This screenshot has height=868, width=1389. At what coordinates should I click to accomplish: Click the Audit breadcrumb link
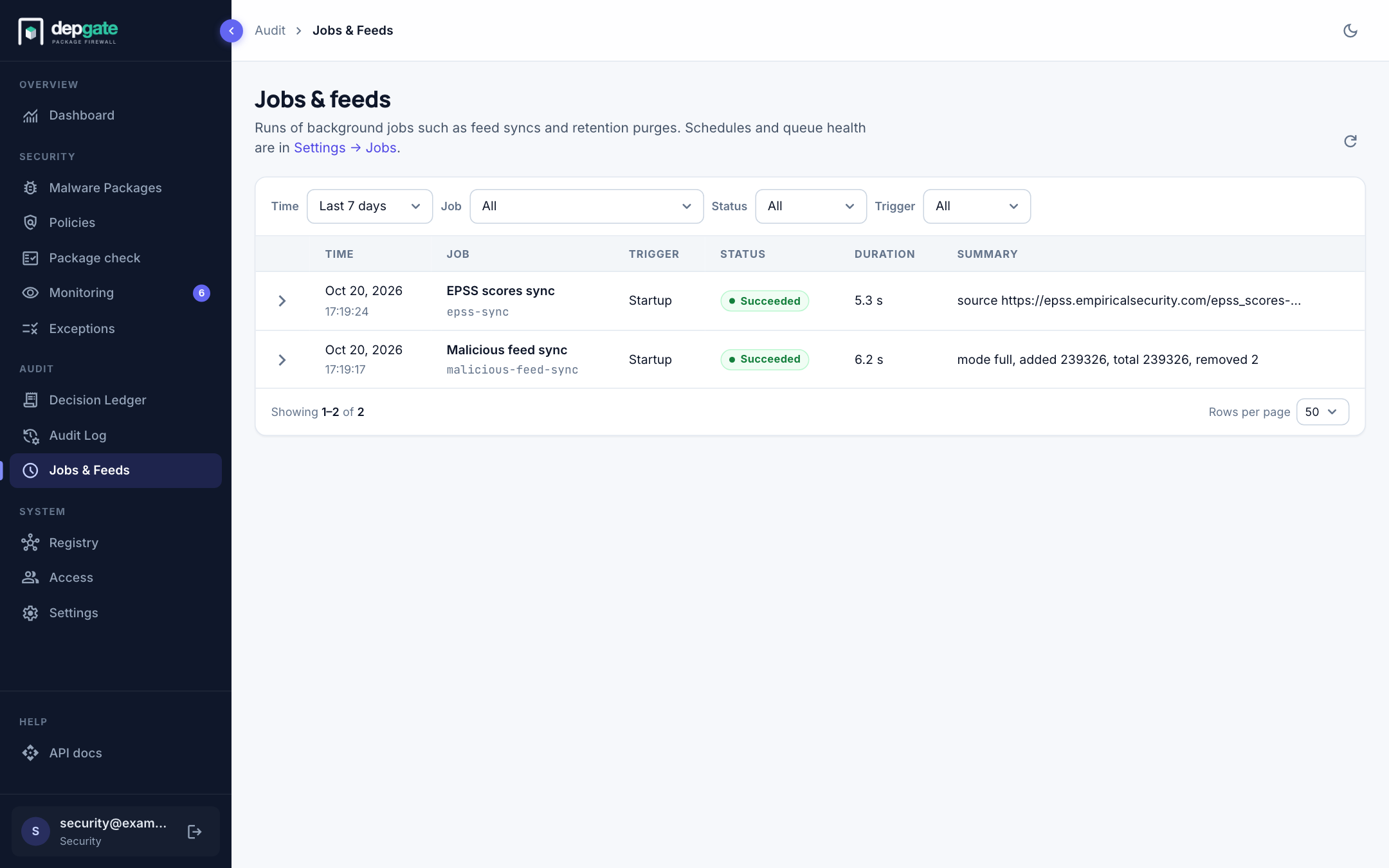click(270, 30)
